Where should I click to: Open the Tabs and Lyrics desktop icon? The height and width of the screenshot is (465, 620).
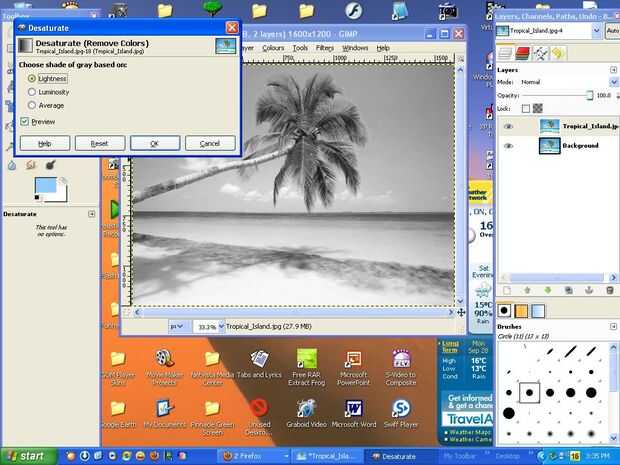[x=259, y=364]
